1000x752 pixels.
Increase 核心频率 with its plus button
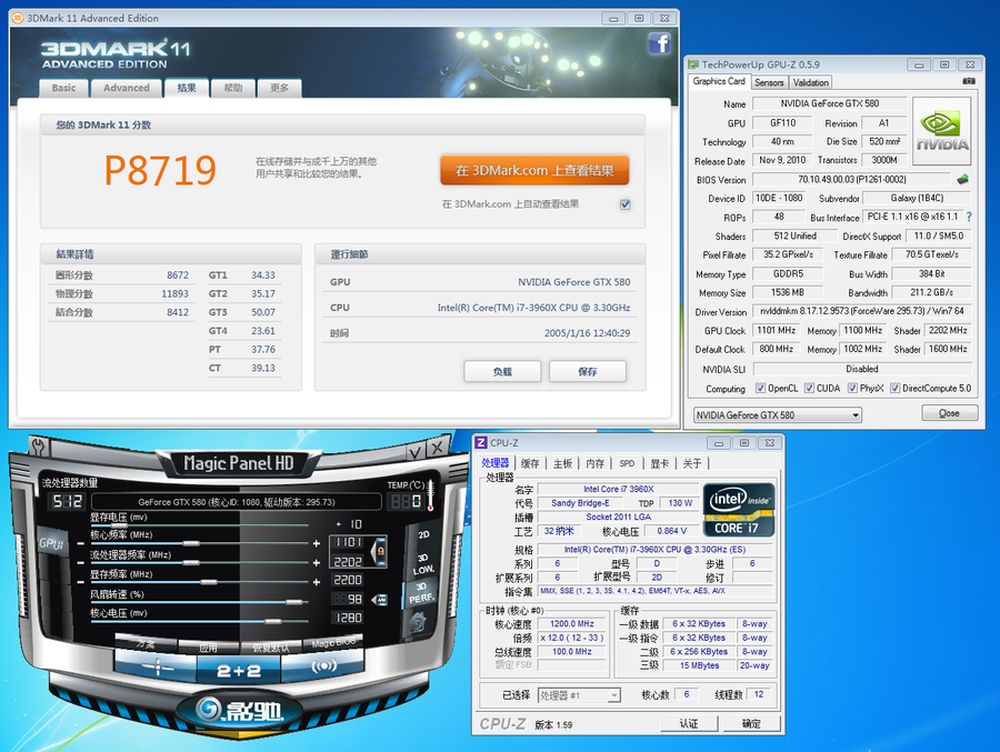click(x=316, y=543)
